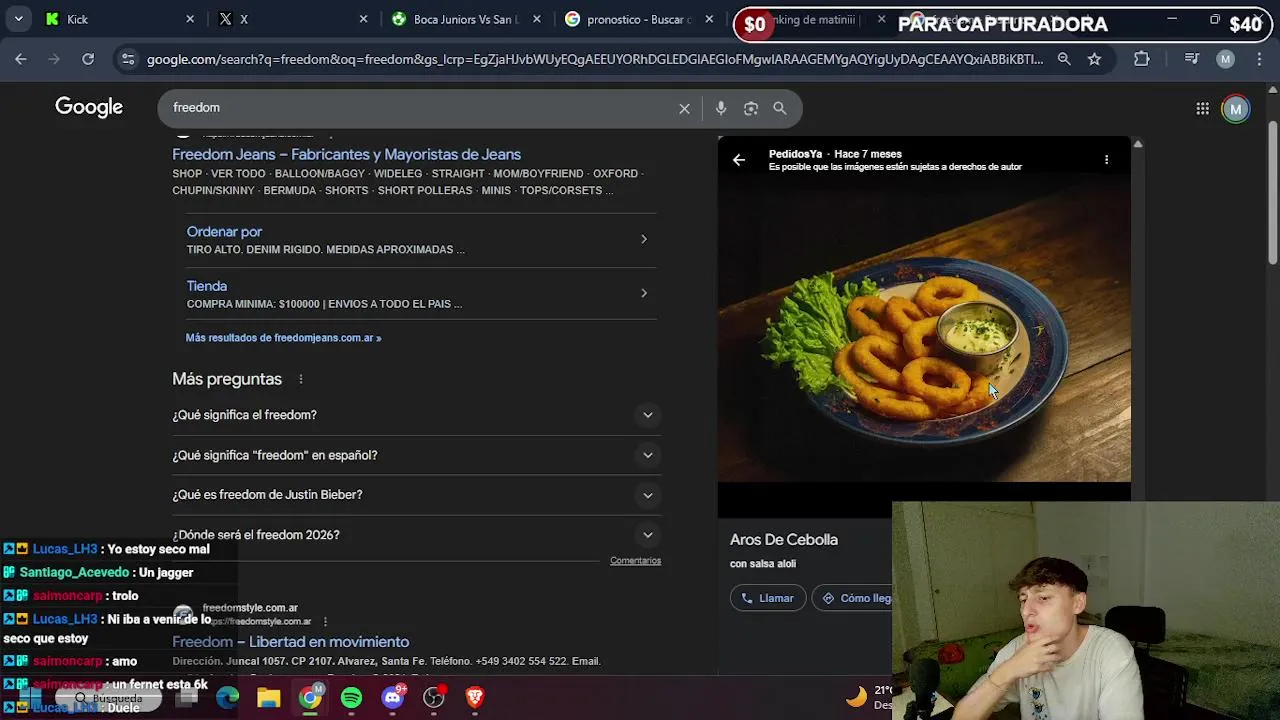Close the pronostico tab
1280x720 pixels.
point(709,19)
